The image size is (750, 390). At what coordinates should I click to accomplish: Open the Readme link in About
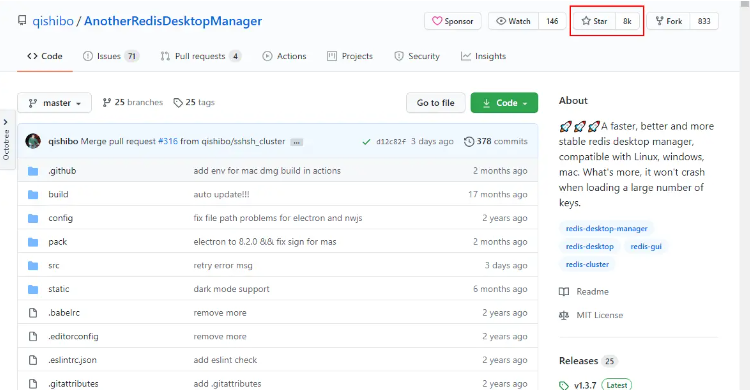[584, 291]
